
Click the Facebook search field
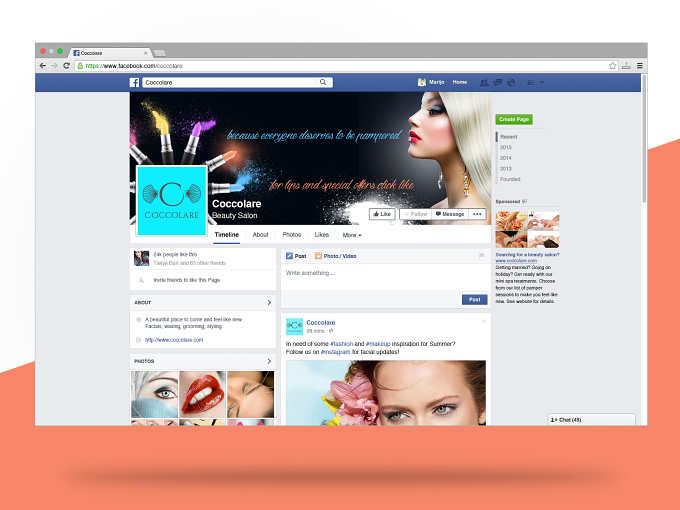(x=237, y=82)
